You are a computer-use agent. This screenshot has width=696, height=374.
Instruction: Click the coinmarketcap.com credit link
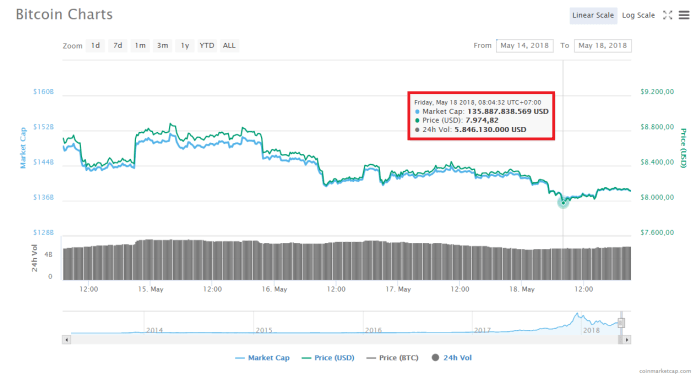(x=664, y=370)
